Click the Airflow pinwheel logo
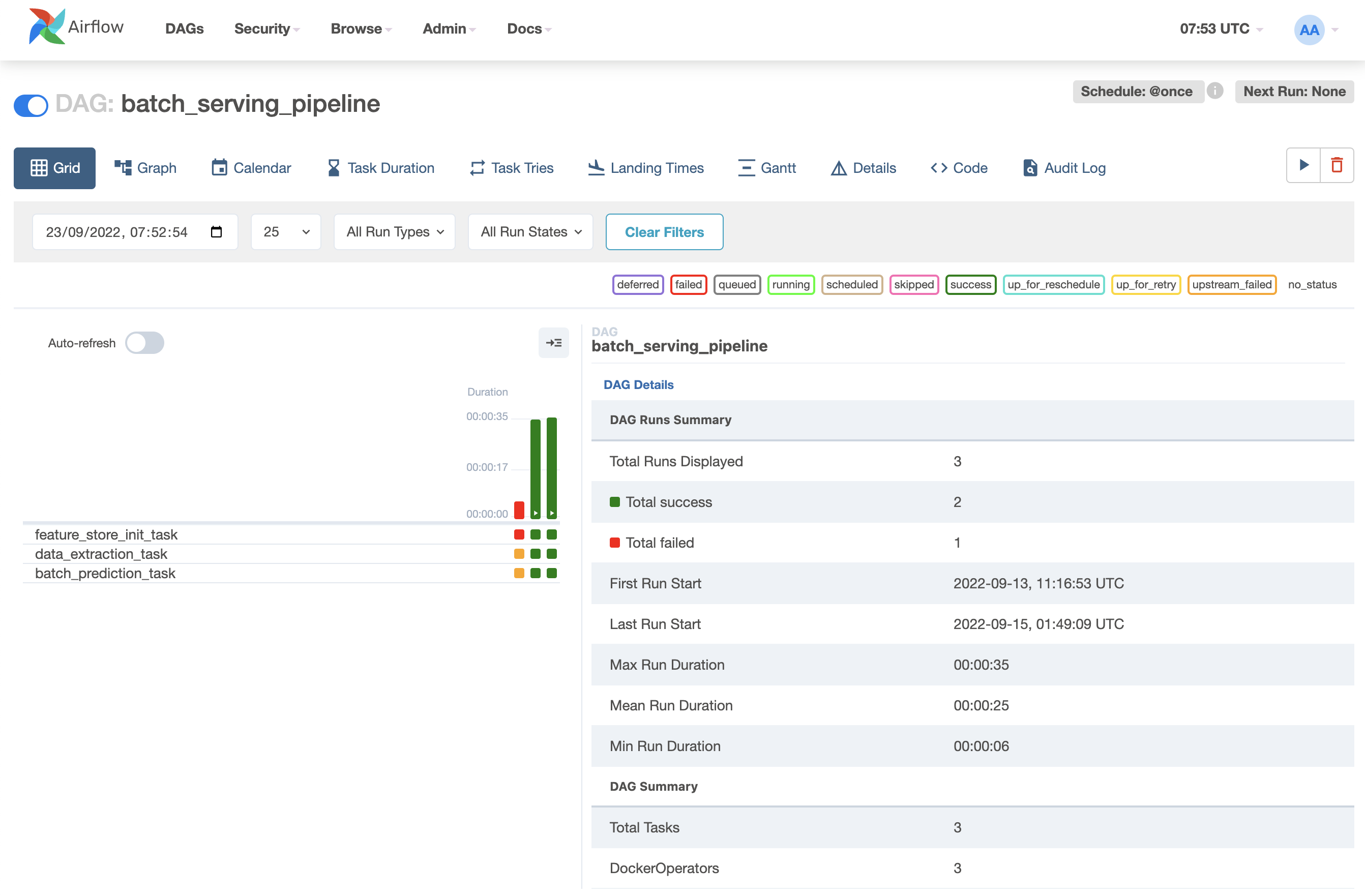The width and height of the screenshot is (1365, 896). (47, 27)
